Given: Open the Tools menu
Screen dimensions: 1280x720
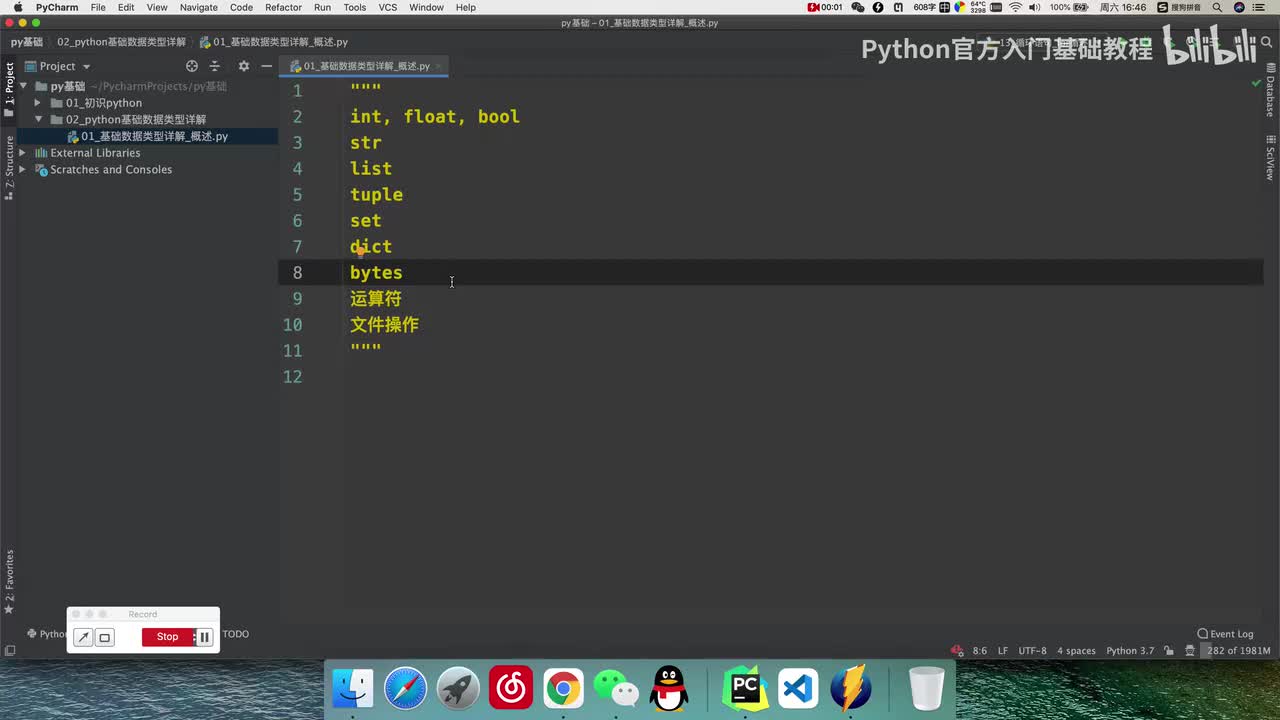Looking at the screenshot, I should [354, 7].
